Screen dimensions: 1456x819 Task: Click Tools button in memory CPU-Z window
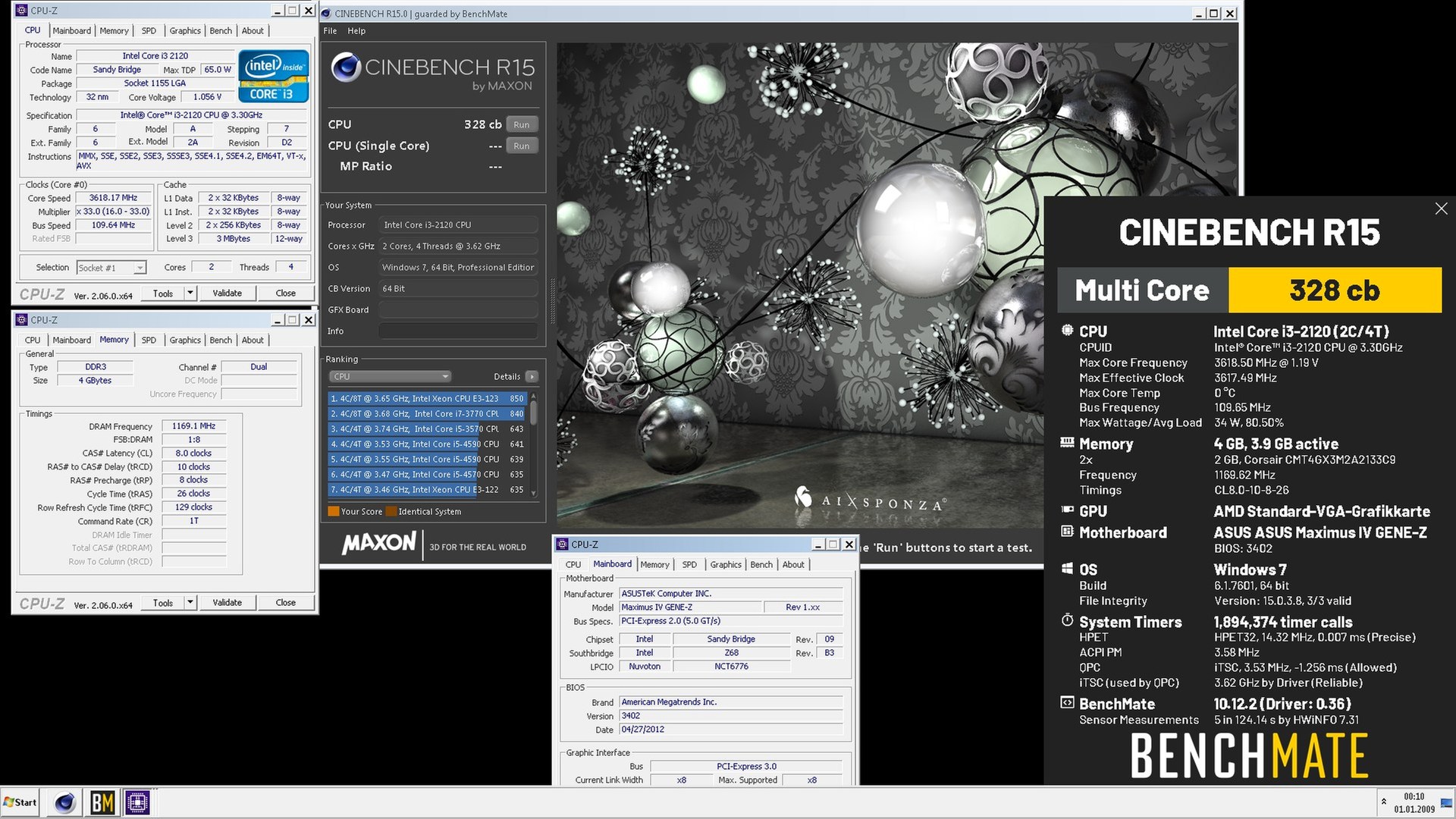(x=163, y=603)
